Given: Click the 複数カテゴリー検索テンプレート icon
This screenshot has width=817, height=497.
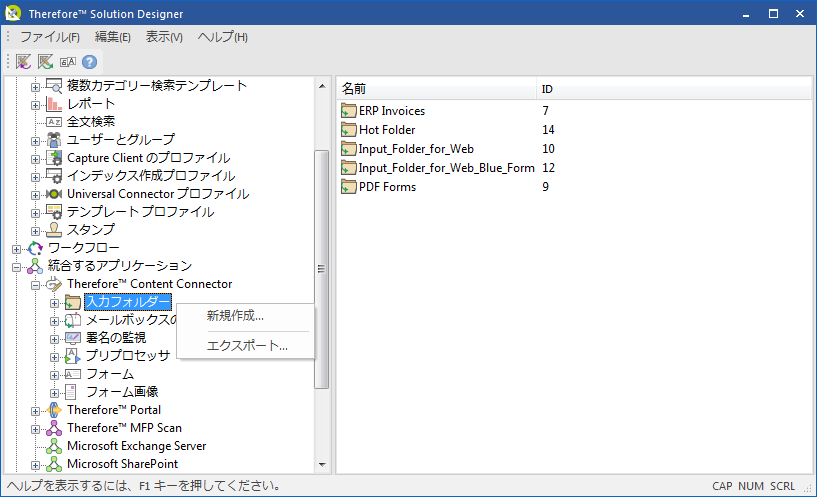Looking at the screenshot, I should [x=54, y=85].
